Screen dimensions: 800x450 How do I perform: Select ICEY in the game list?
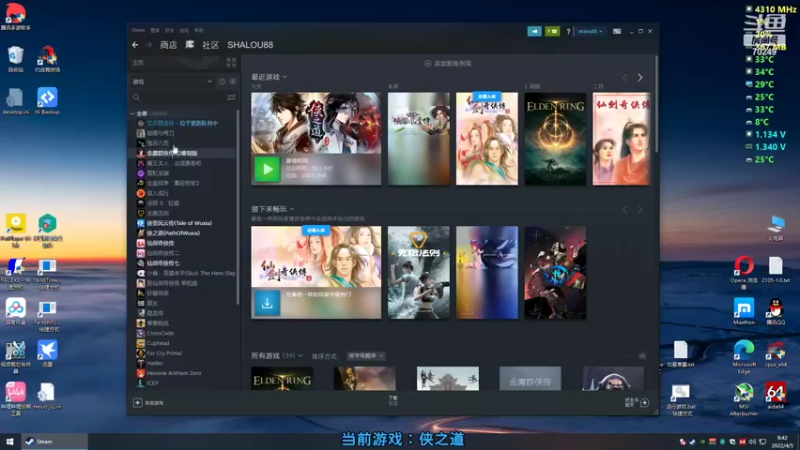click(152, 383)
